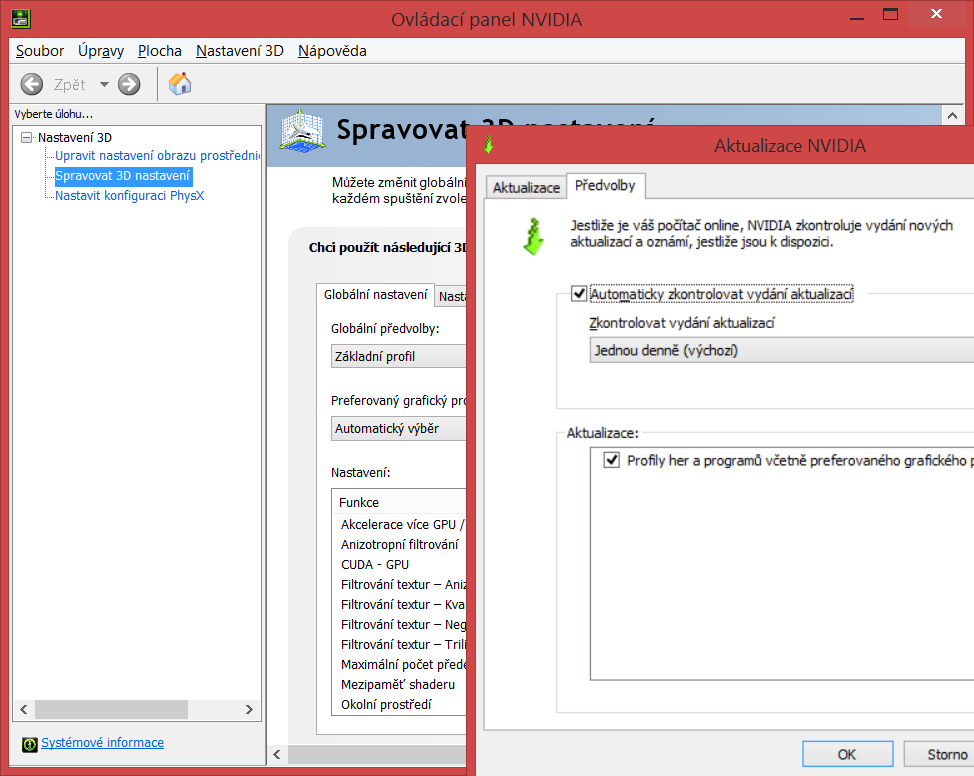Click the System information icon at bottom
The height and width of the screenshot is (776, 974).
click(x=29, y=744)
